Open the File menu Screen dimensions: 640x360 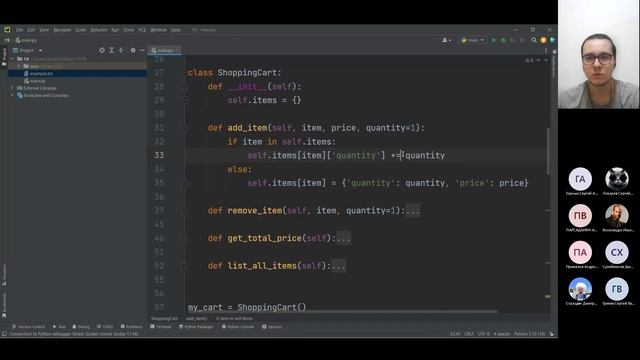pyautogui.click(x=19, y=30)
